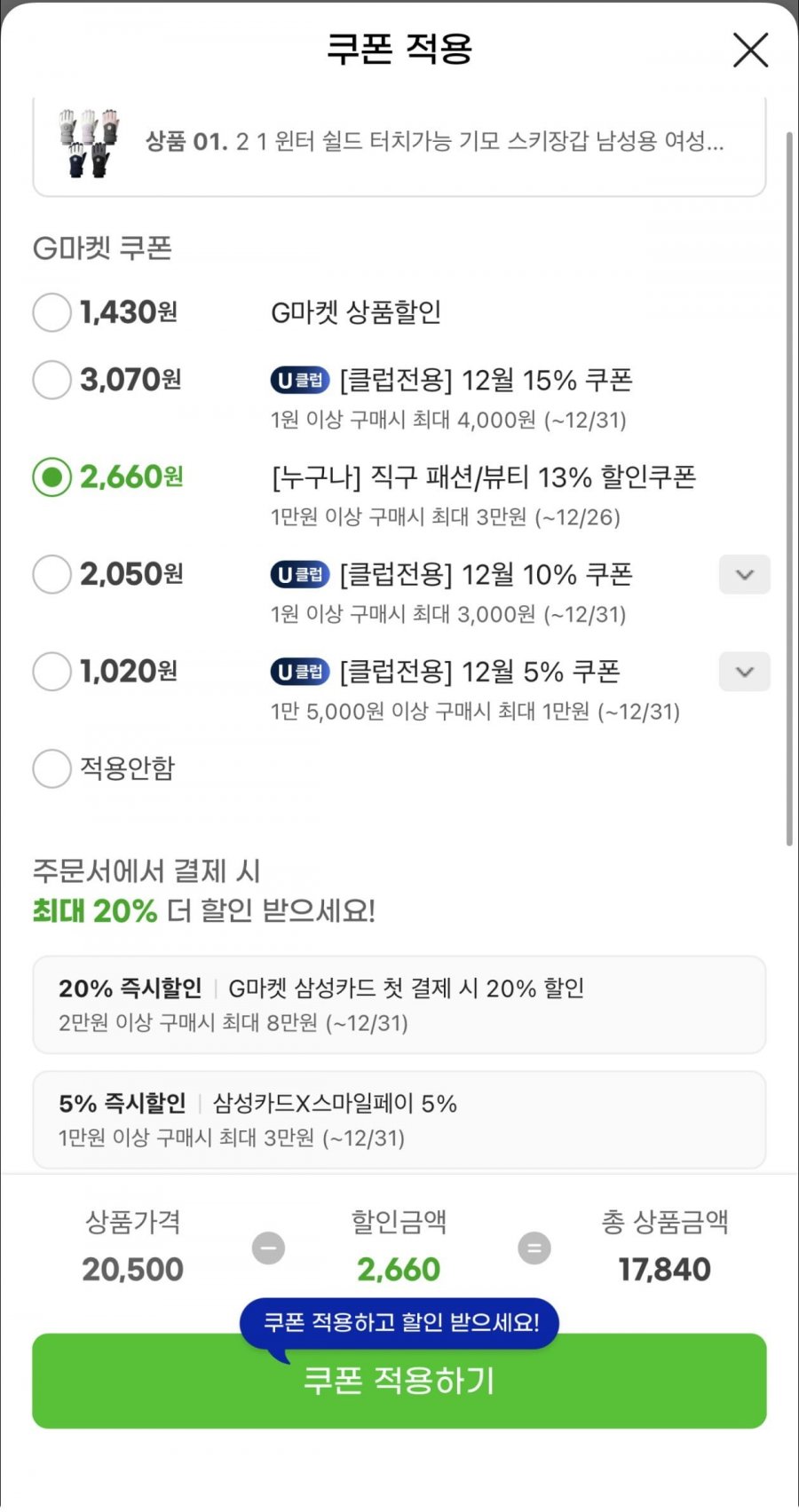Click the equals icon before 총 상품금액
Screen dimensions: 799x1512
534,1248
